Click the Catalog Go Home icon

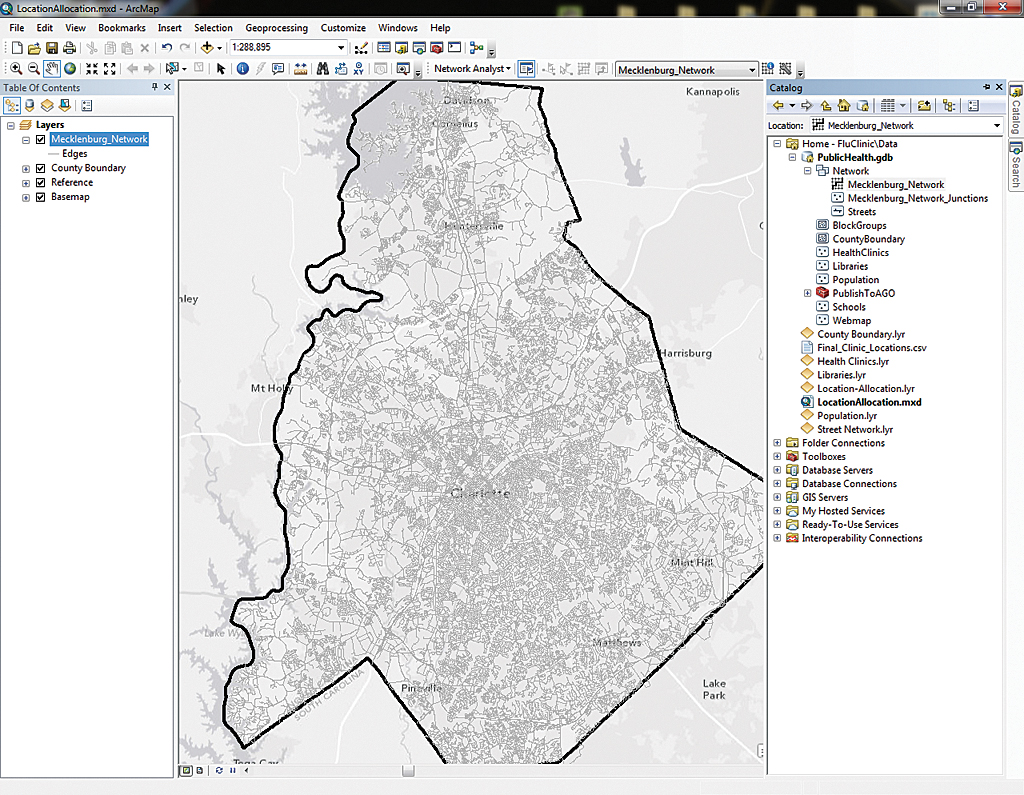(843, 106)
